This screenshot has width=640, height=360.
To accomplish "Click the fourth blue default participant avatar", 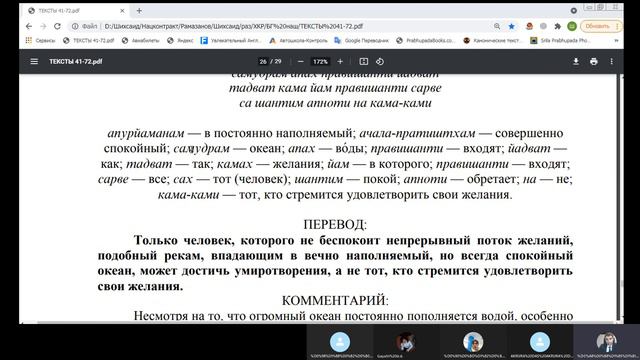I will (540, 342).
